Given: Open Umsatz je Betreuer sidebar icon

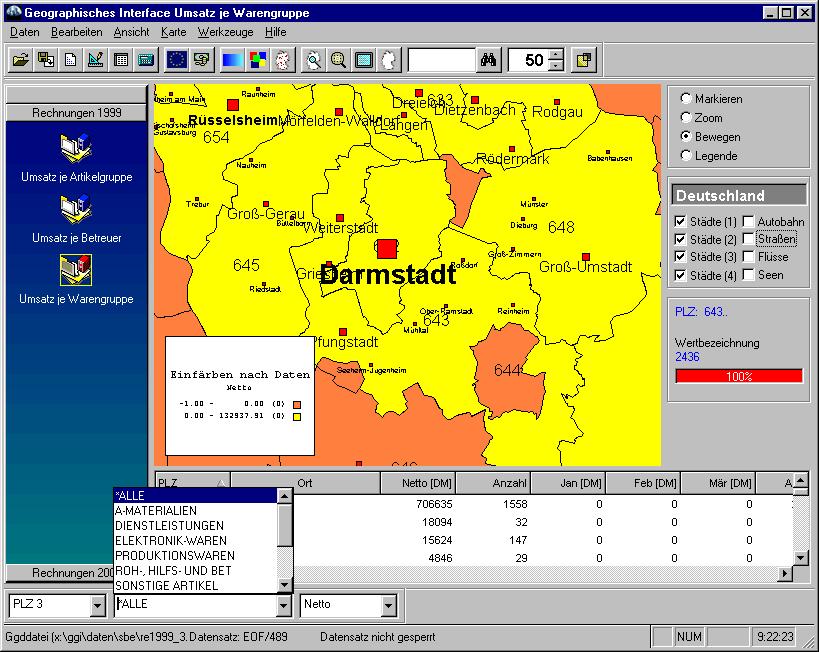Looking at the screenshot, I should coord(76,210).
